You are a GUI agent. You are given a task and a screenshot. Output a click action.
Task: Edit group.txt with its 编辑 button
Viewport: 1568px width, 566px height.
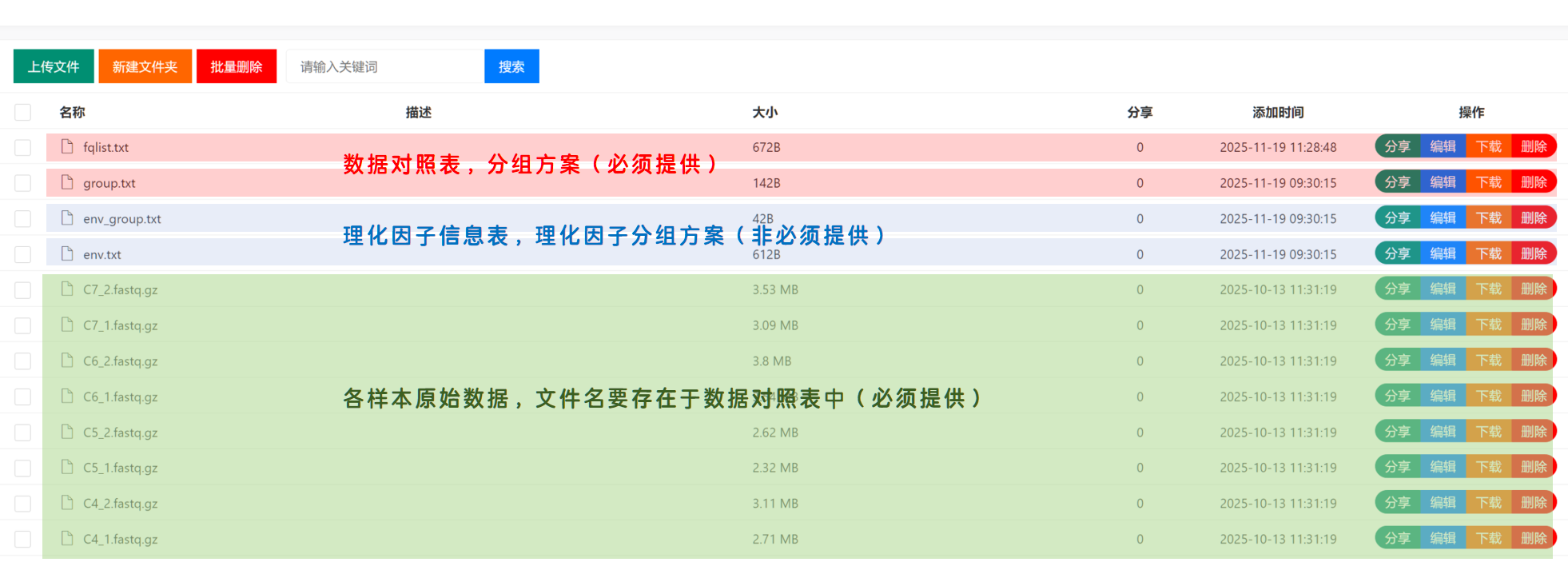(1443, 182)
